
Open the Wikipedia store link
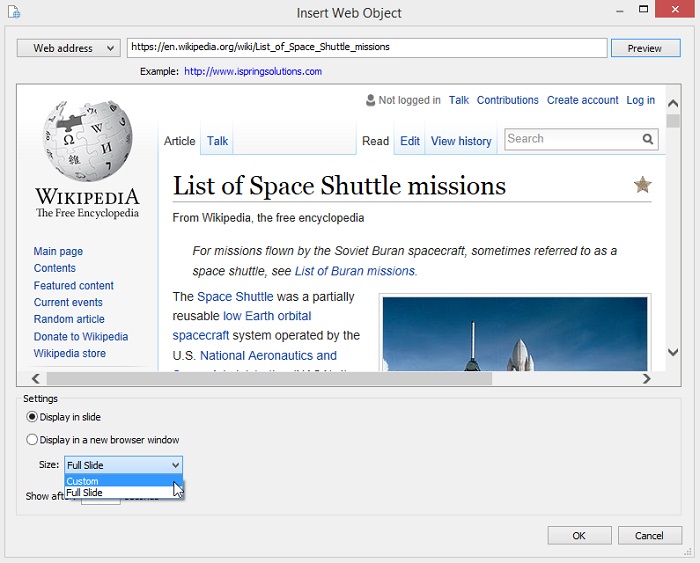tap(70, 353)
